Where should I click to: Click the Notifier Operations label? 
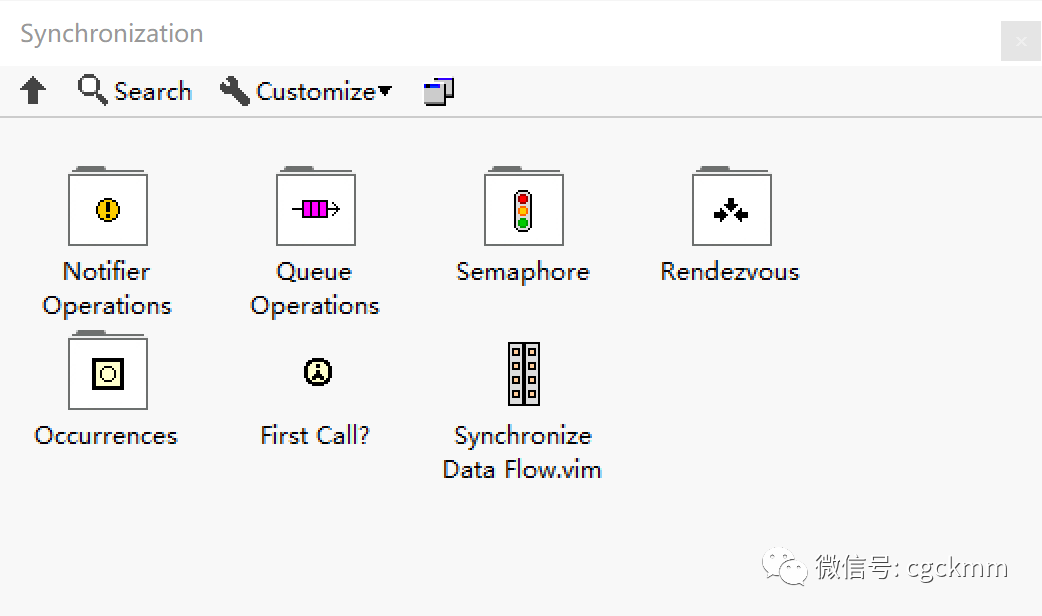107,288
